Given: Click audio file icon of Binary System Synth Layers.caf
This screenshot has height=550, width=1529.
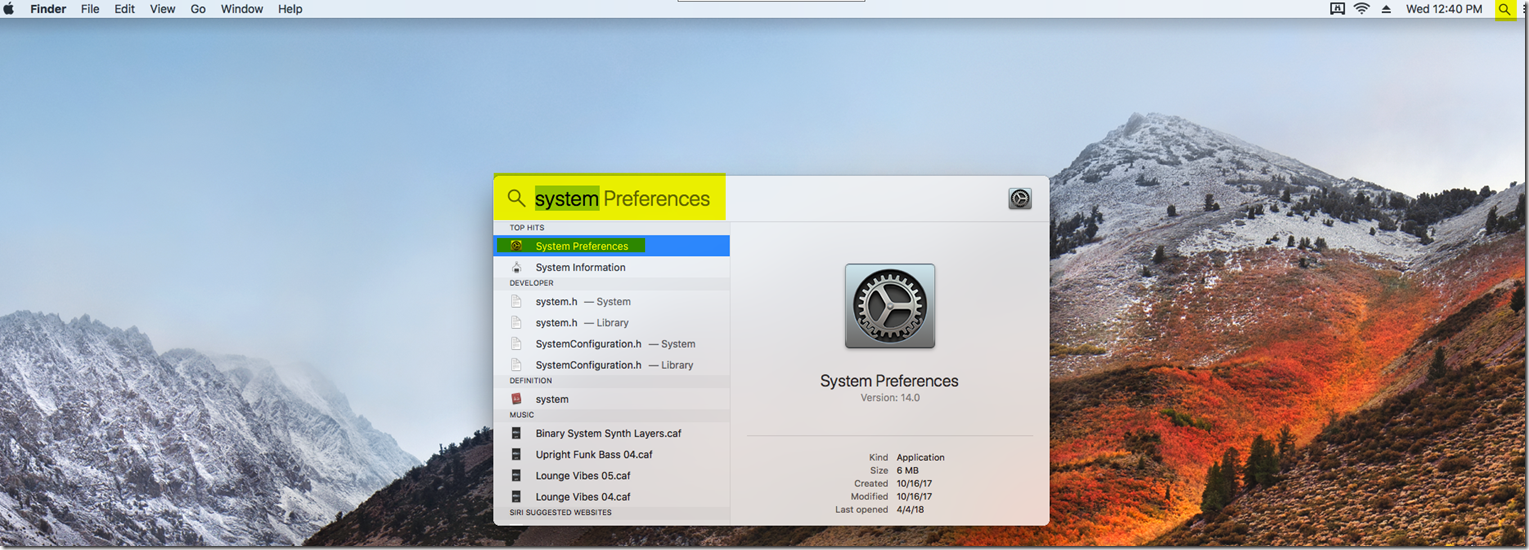Looking at the screenshot, I should (516, 433).
